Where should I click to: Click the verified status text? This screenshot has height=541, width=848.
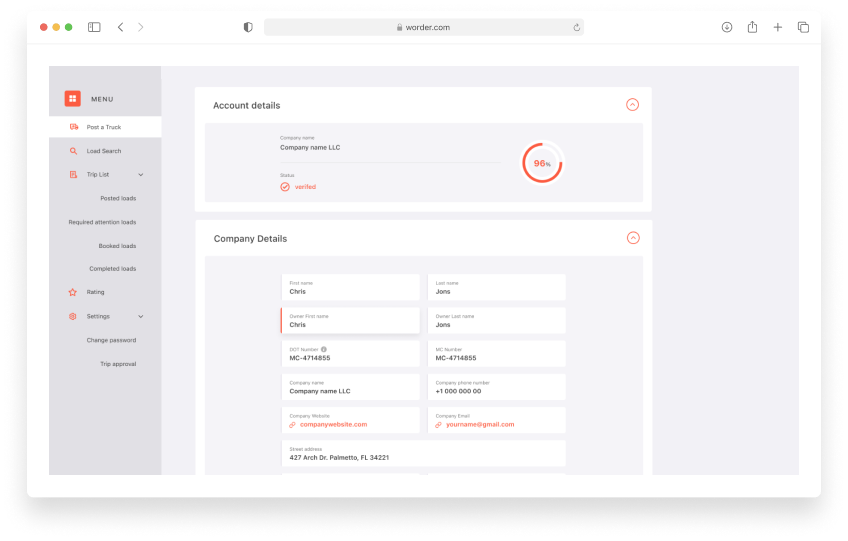click(305, 187)
